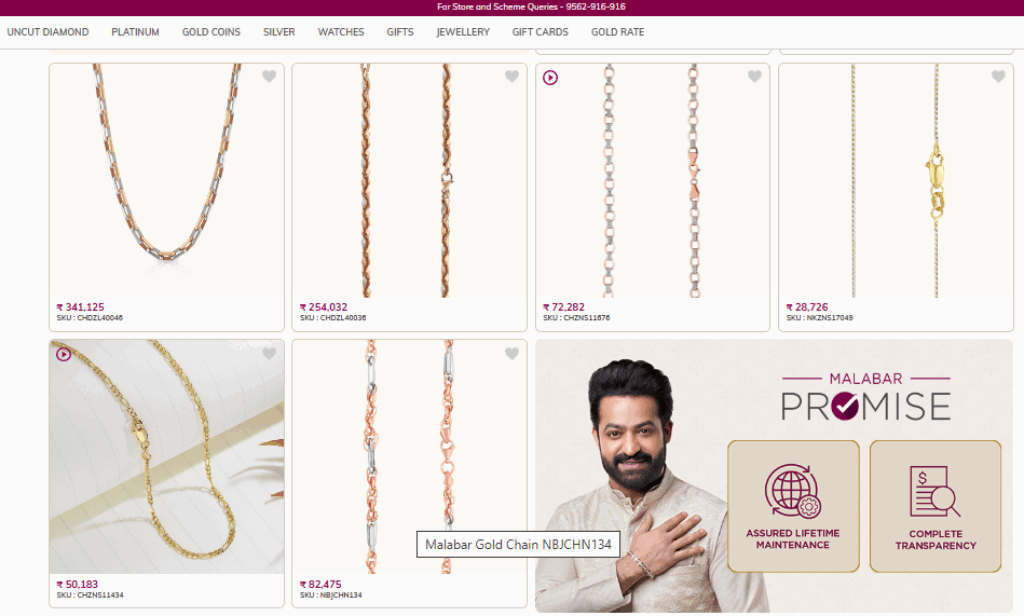Favorite the ₹28,726 chain with heart icon
Image resolution: width=1024 pixels, height=616 pixels.
999,76
